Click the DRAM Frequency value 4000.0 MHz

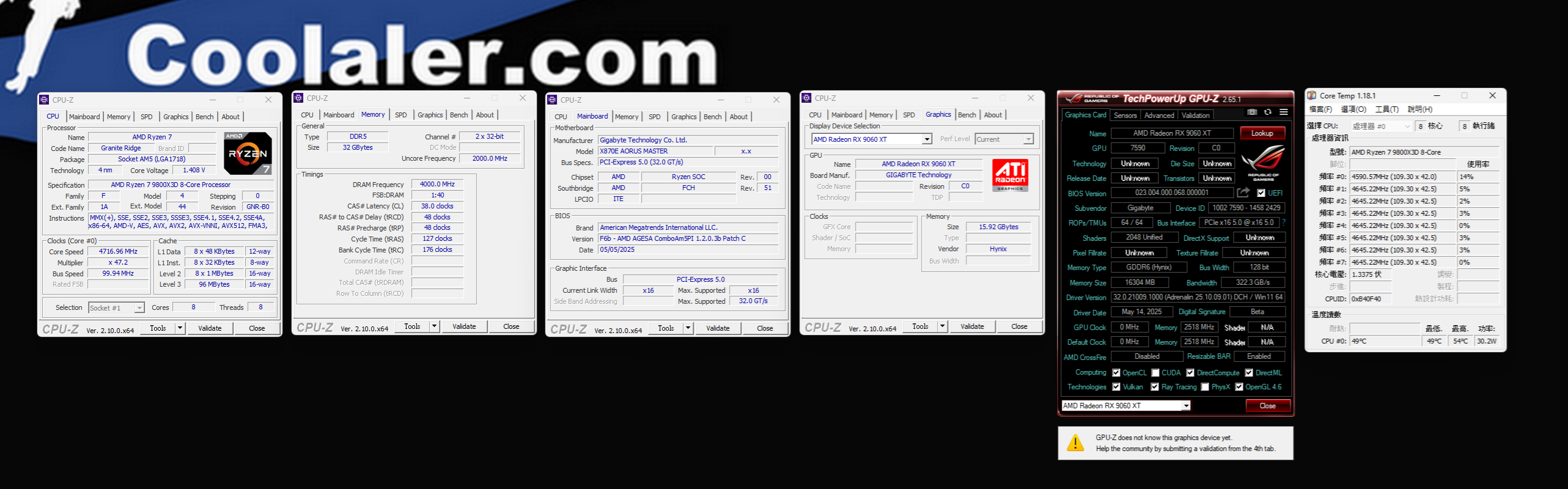click(x=437, y=185)
